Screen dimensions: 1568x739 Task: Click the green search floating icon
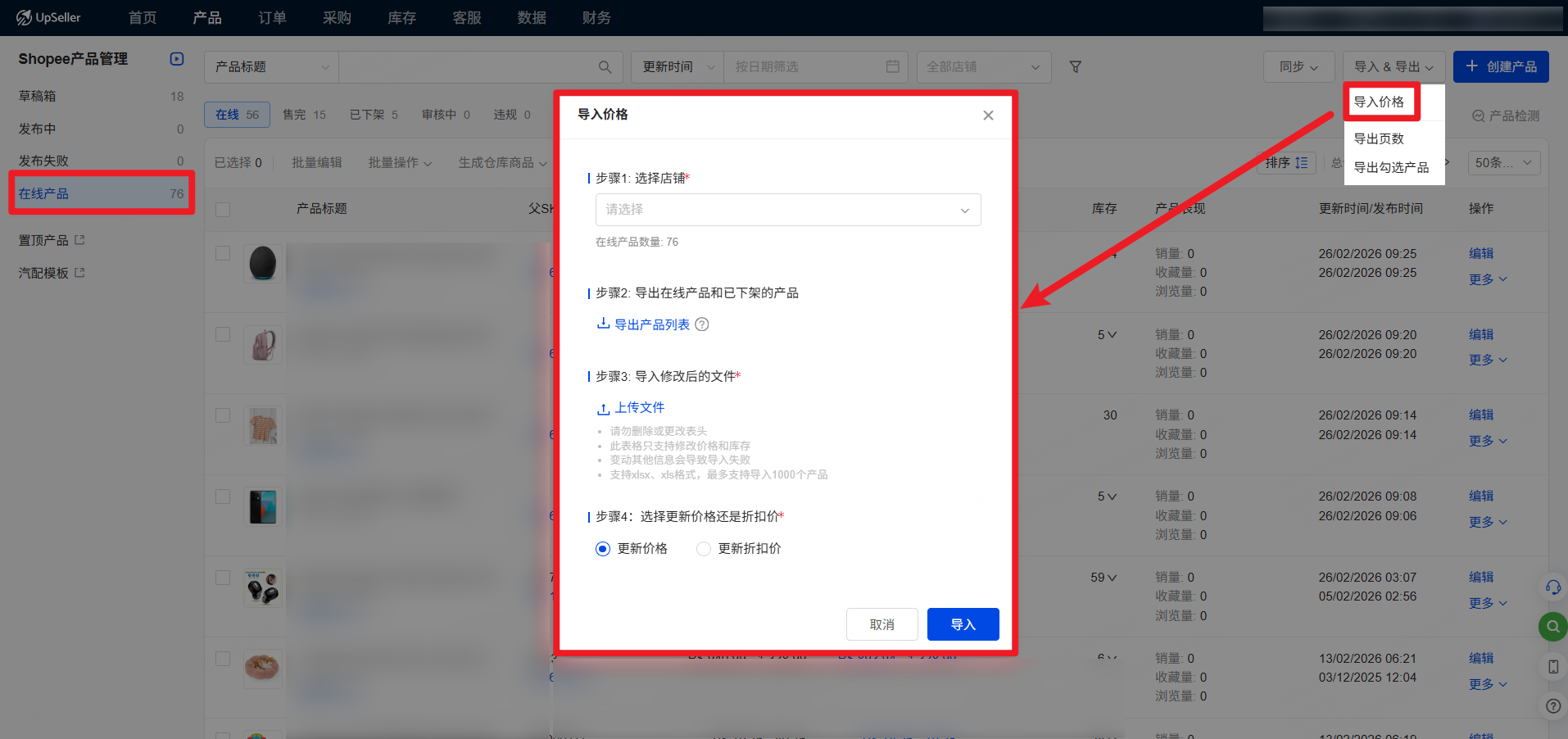[x=1552, y=627]
